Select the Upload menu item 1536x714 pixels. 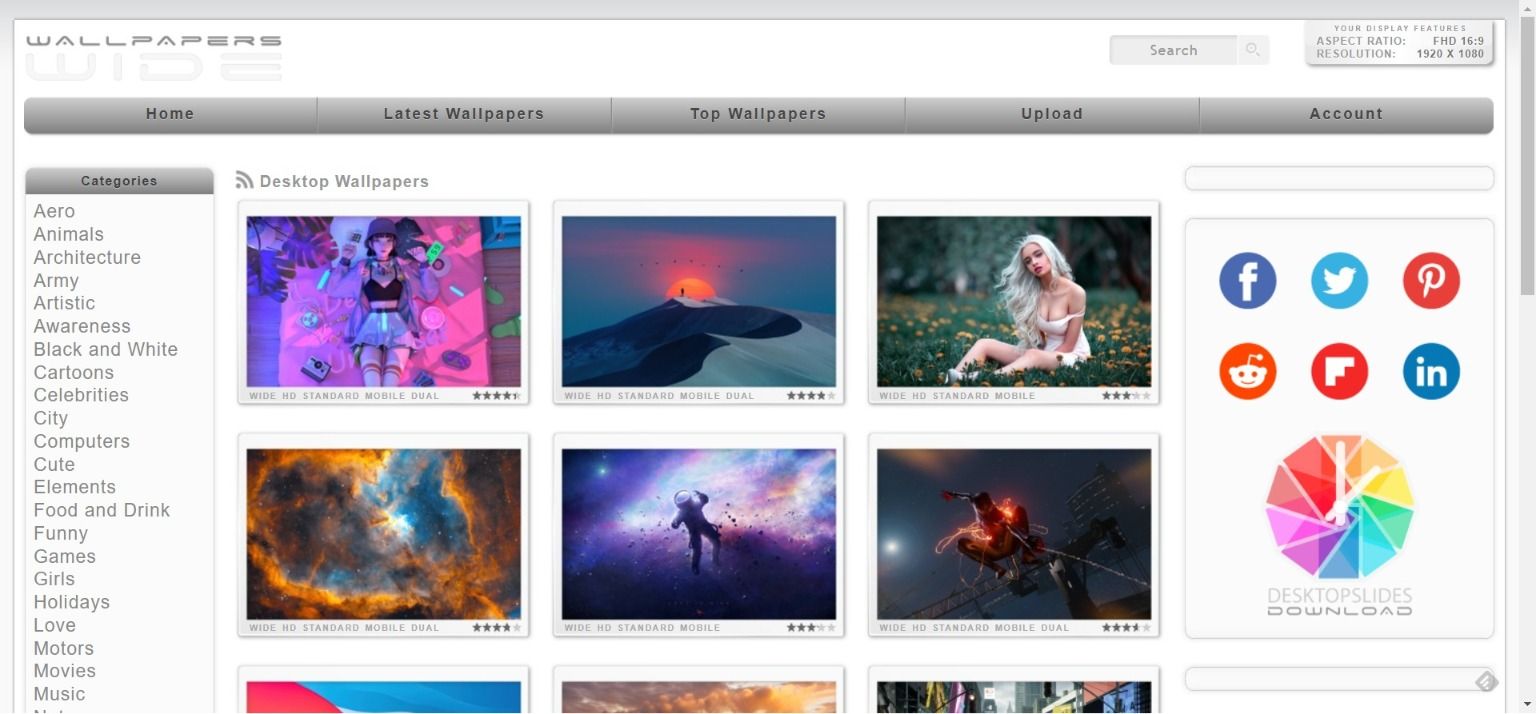[x=1052, y=114]
